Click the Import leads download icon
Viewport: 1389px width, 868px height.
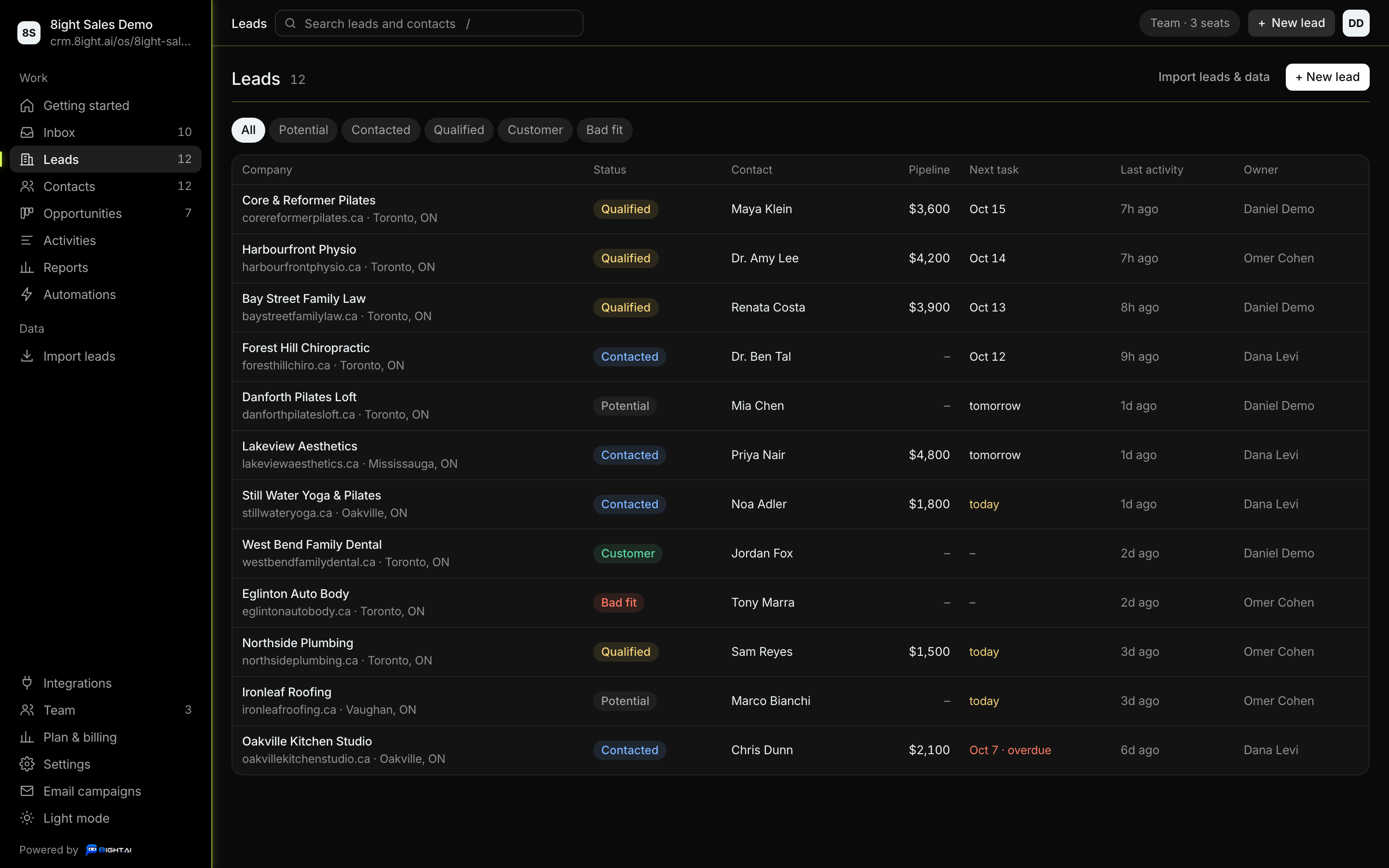pos(27,356)
